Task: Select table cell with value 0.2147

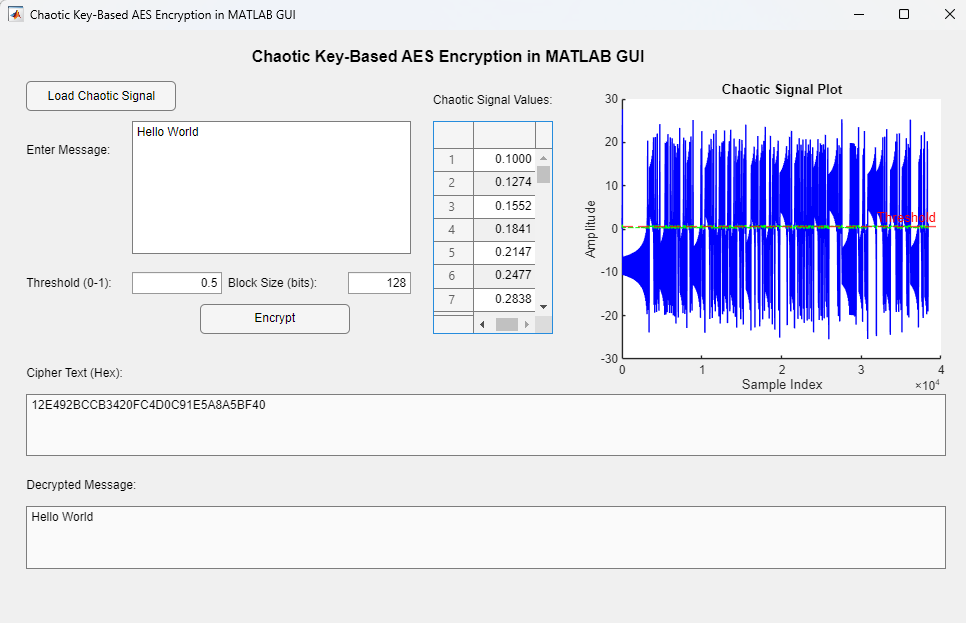Action: click(x=505, y=252)
